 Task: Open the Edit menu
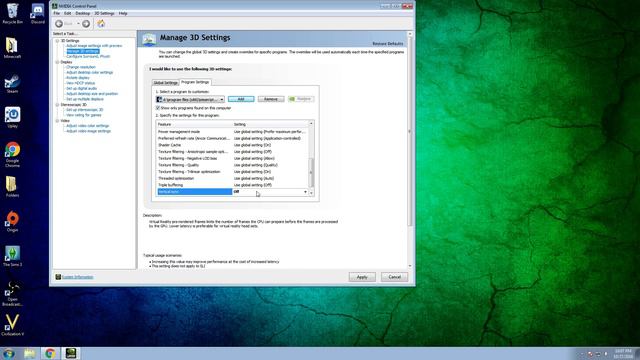pos(67,13)
